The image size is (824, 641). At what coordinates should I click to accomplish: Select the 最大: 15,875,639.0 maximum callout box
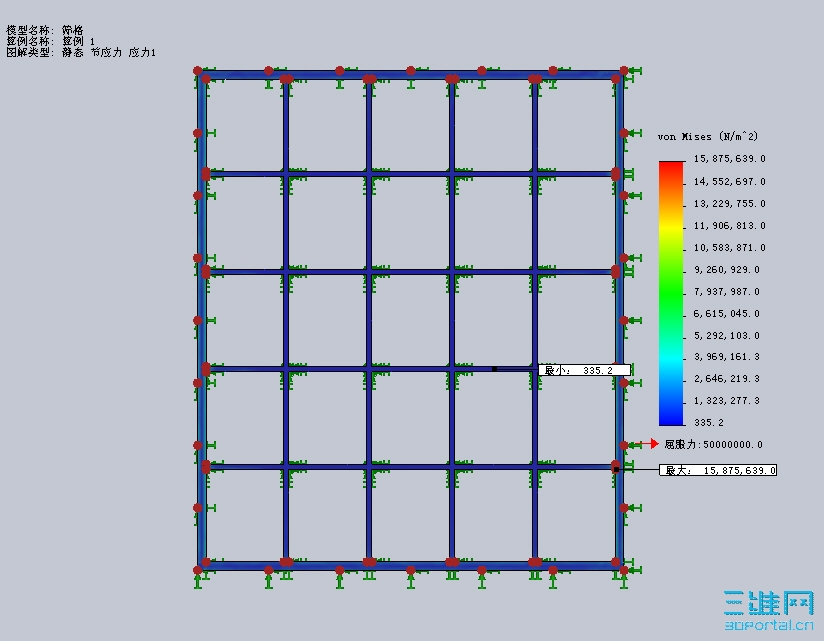718,470
